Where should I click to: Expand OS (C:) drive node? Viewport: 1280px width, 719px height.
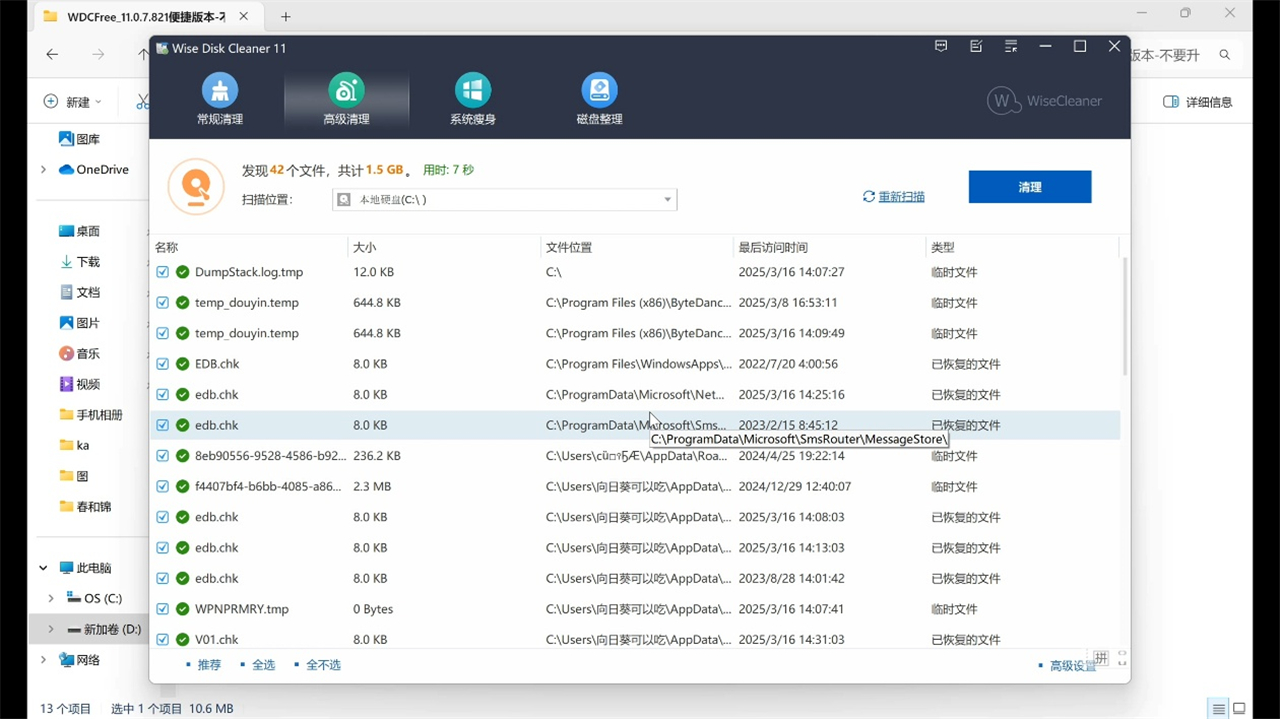pyautogui.click(x=51, y=598)
